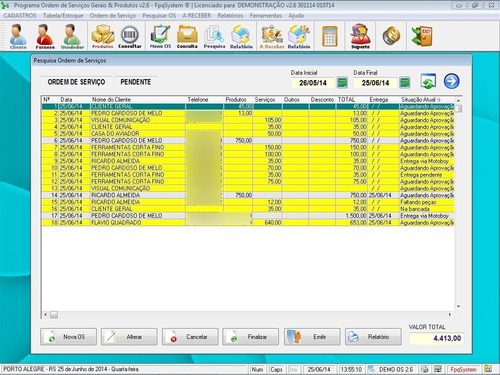The image size is (500, 375).
Task: Click the Emitir button
Action: pyautogui.click(x=312, y=337)
